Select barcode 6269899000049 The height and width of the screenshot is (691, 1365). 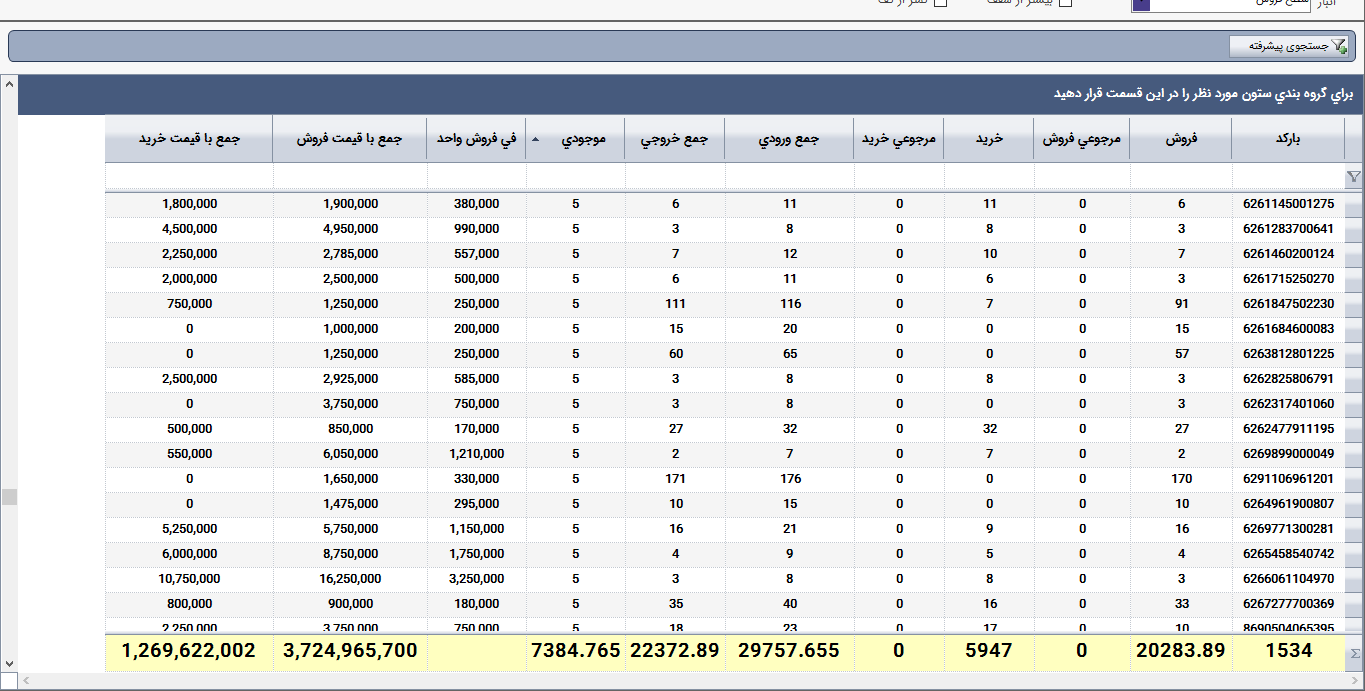coord(1288,454)
